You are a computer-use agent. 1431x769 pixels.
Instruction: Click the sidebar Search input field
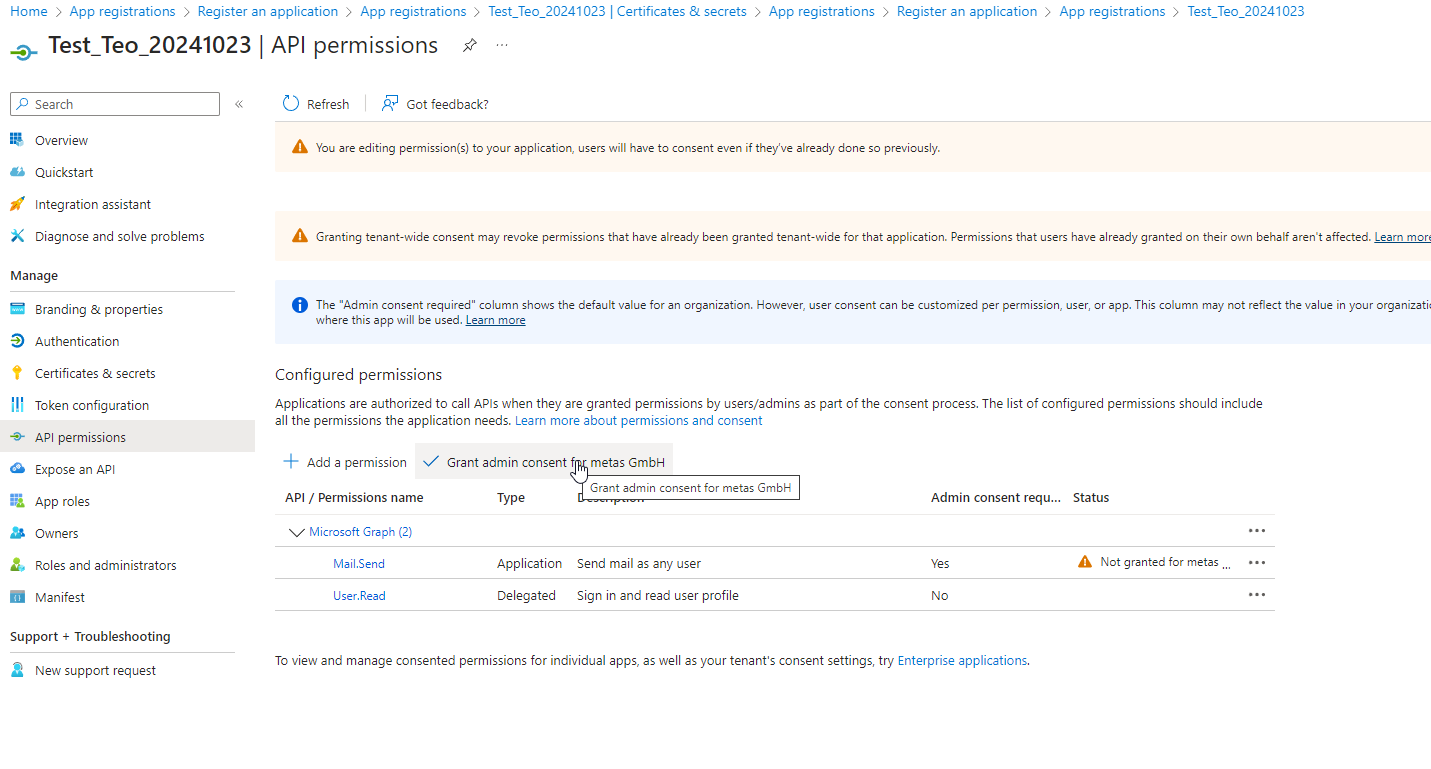(114, 104)
